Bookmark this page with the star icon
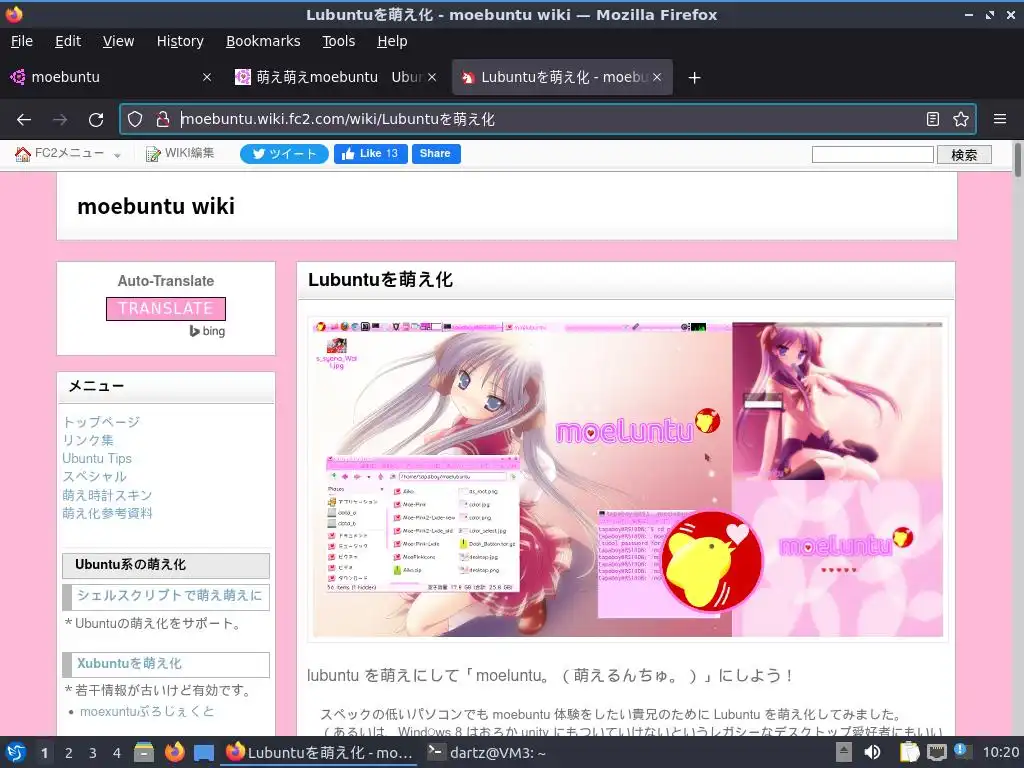 (961, 119)
